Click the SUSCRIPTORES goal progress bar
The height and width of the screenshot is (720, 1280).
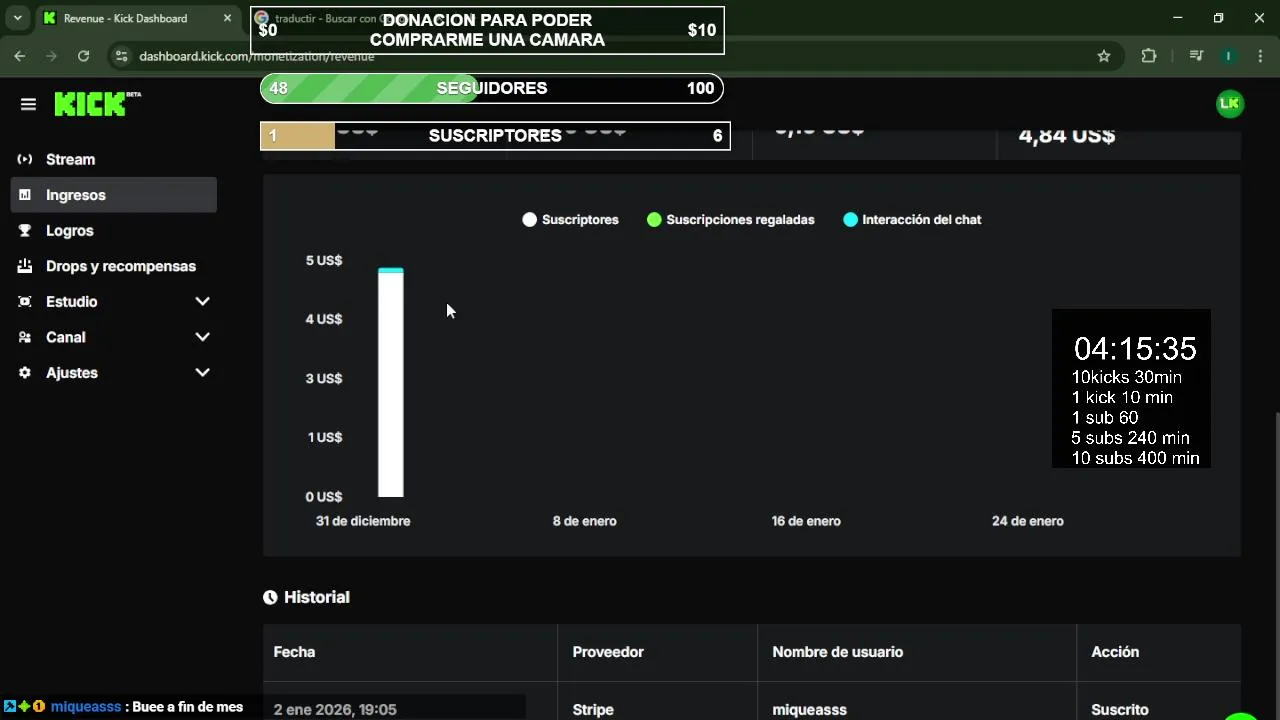click(495, 136)
